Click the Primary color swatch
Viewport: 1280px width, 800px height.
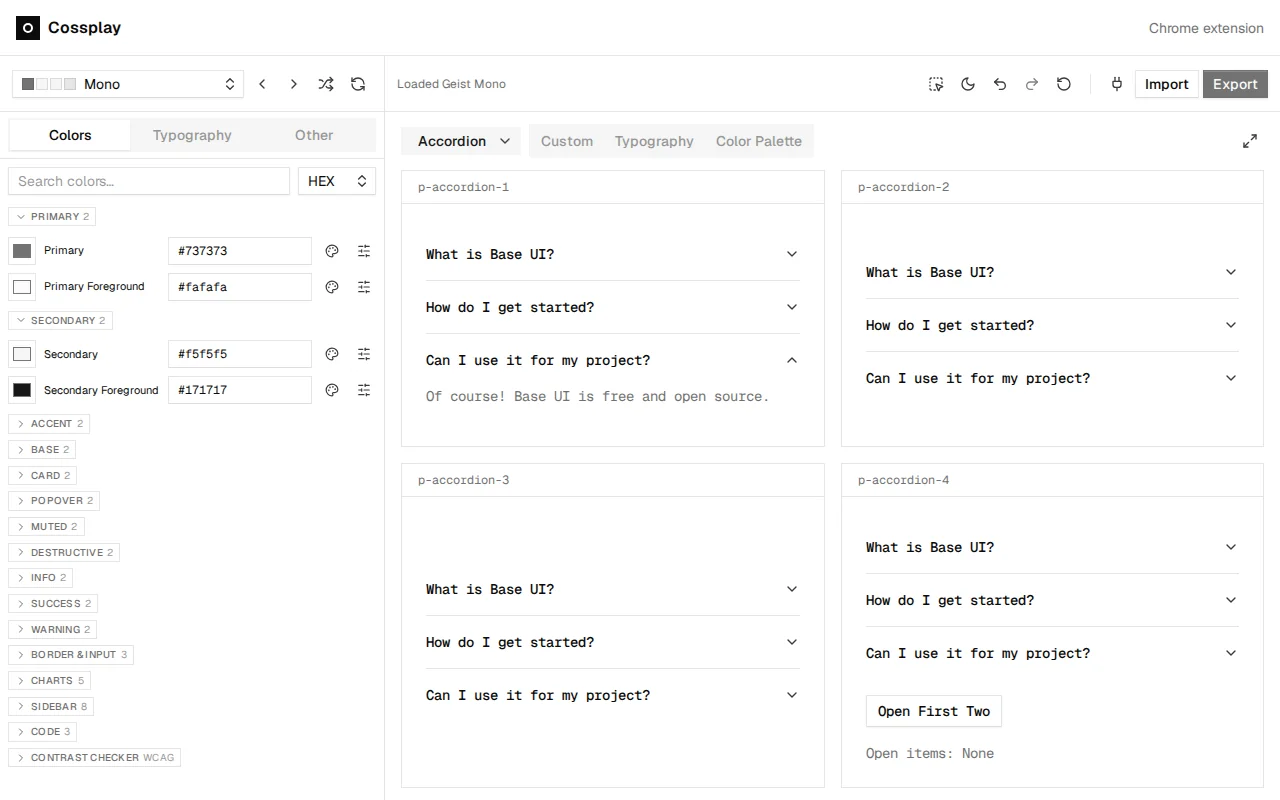click(x=22, y=251)
